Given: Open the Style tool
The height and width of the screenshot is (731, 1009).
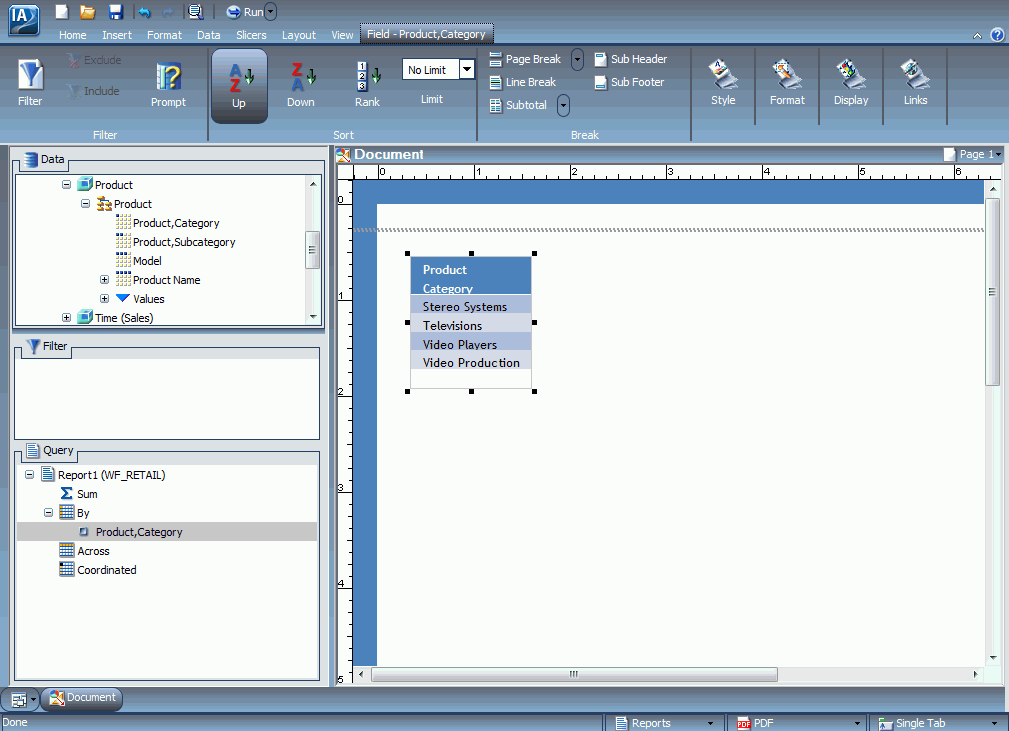Looking at the screenshot, I should 723,82.
